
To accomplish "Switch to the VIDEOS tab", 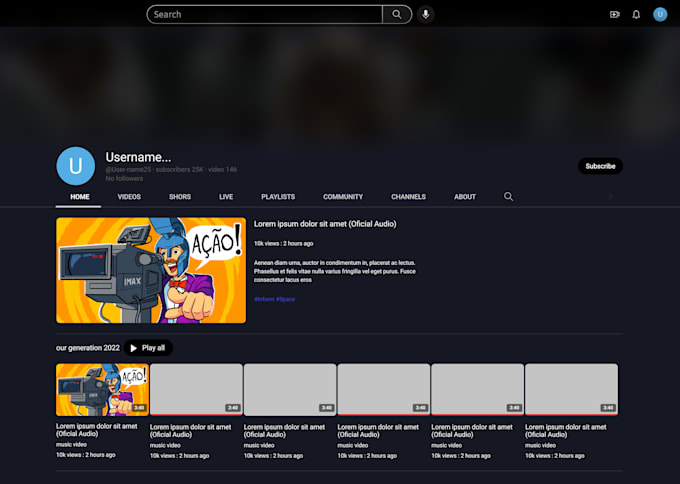I will [129, 197].
